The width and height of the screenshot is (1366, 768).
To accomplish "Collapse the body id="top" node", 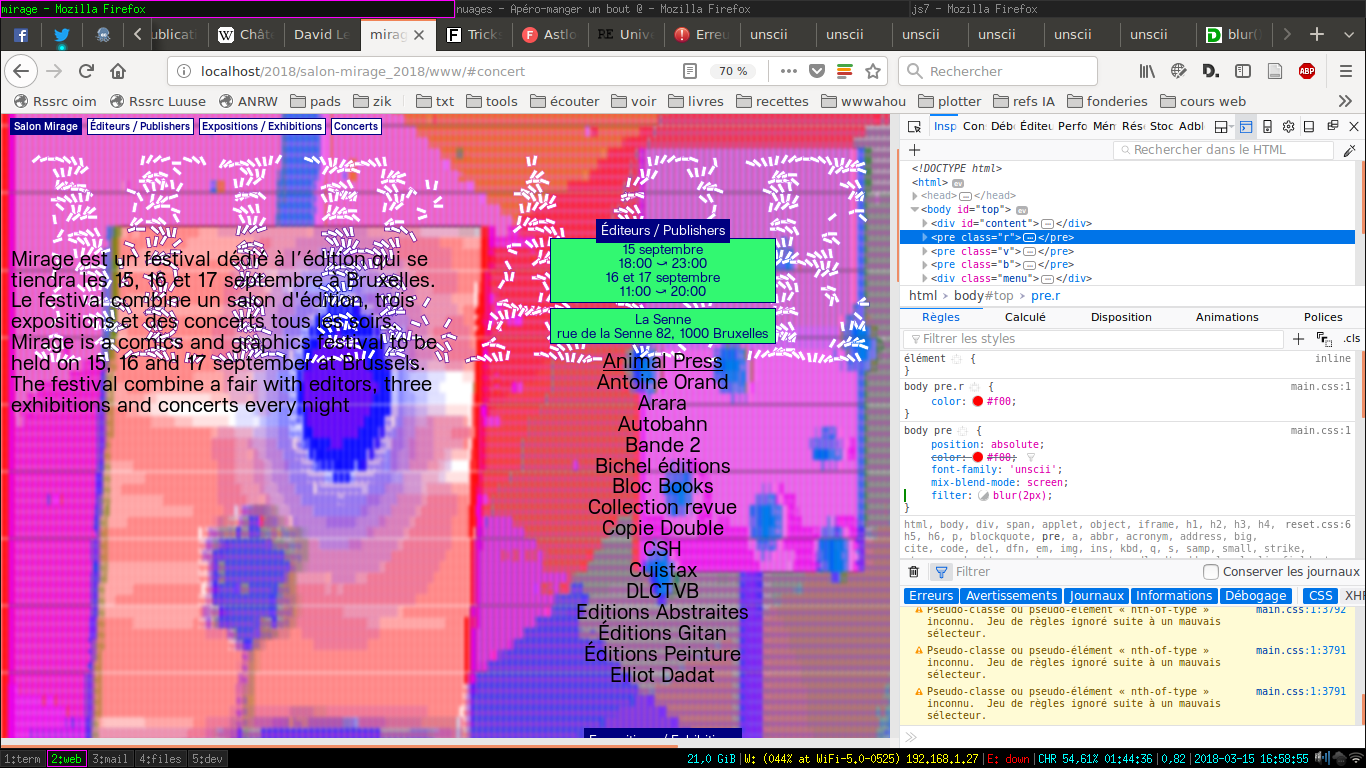I will point(914,210).
